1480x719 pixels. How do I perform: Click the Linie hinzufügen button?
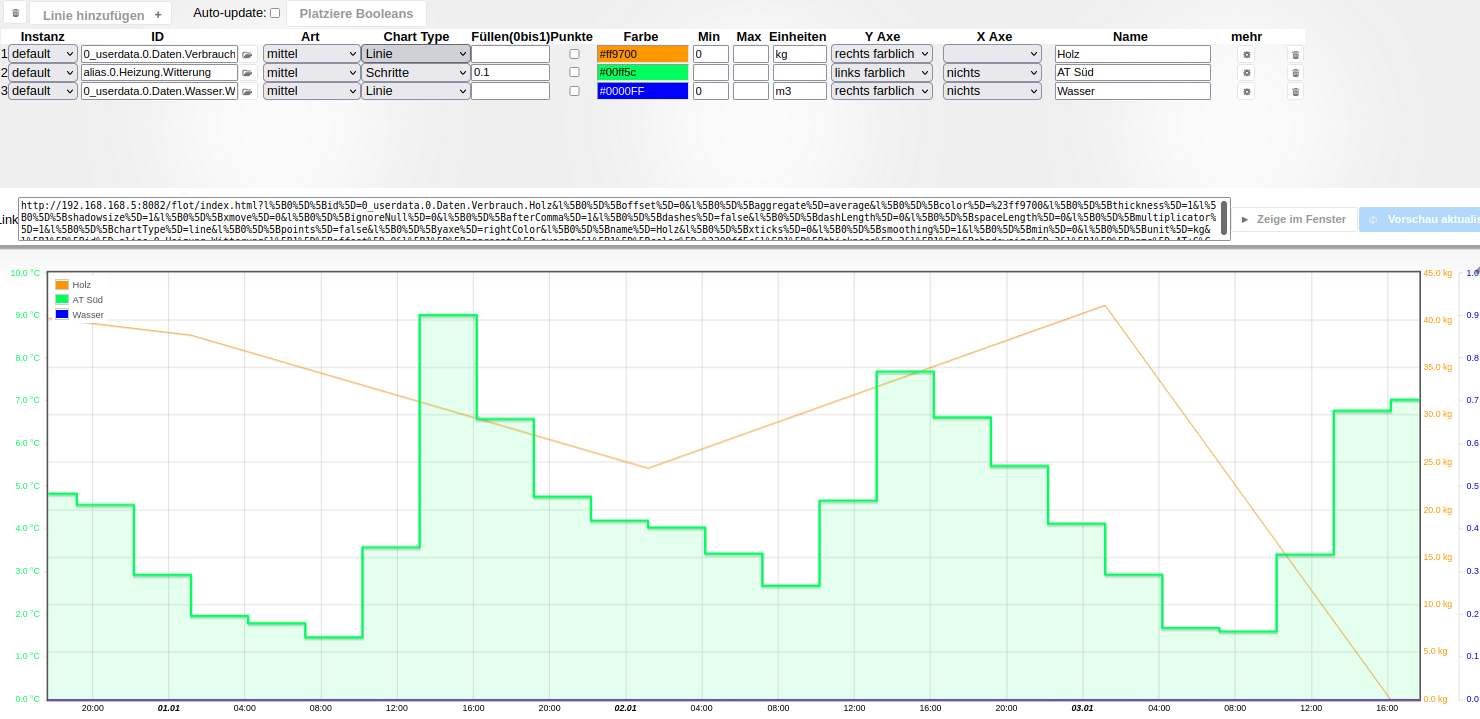click(101, 14)
